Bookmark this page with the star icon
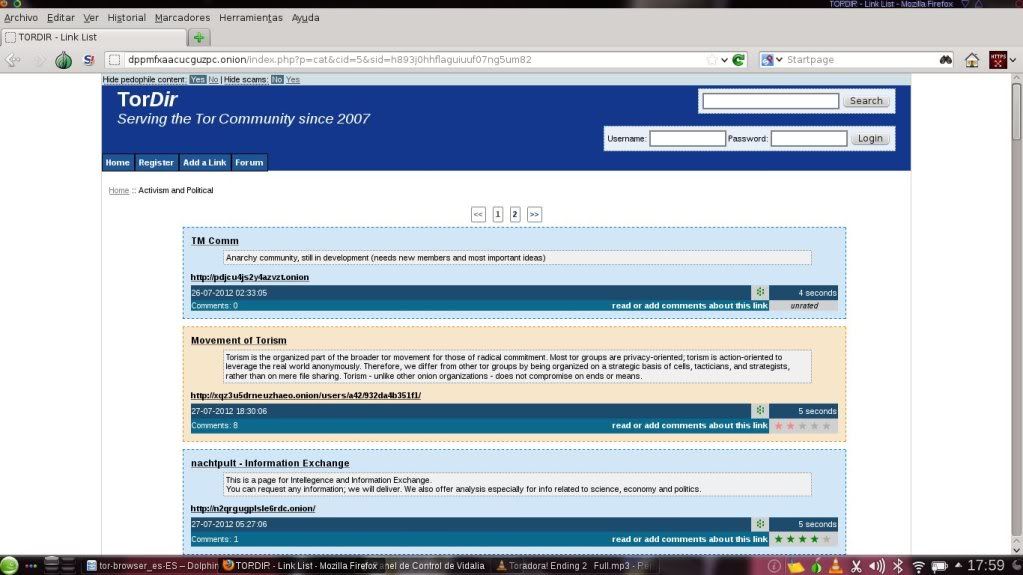 [x=711, y=59]
